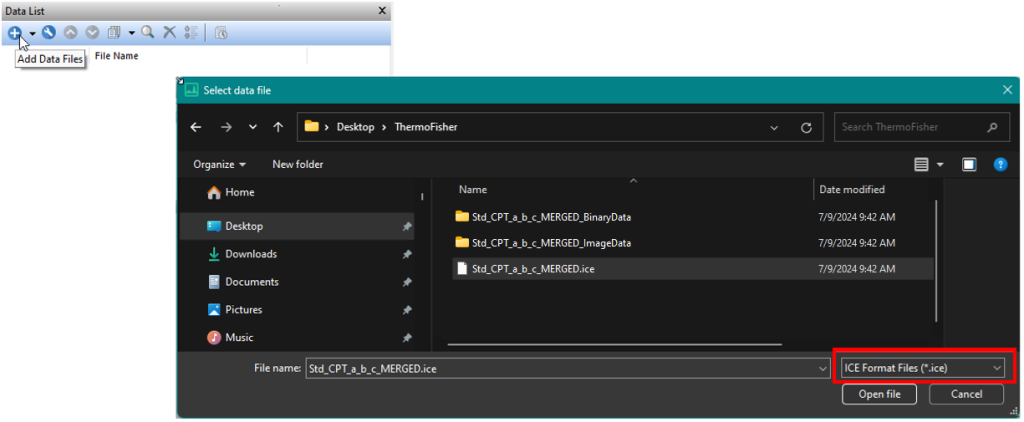Click the move up arrow icon
This screenshot has width=1024, height=422.
70,33
